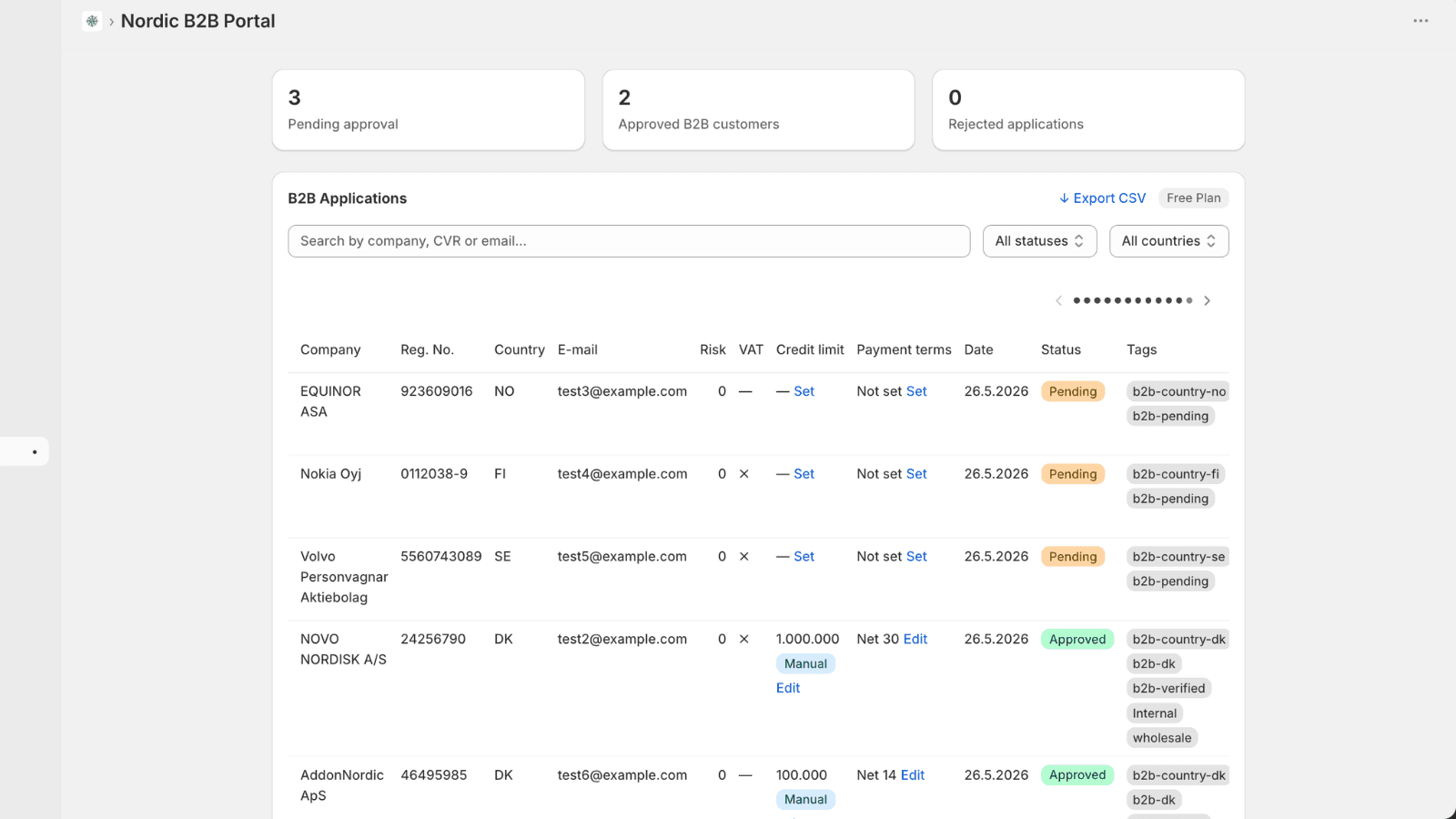Viewport: 1456px width, 819px height.
Task: Go to previous page with left chevron
Action: click(x=1058, y=300)
